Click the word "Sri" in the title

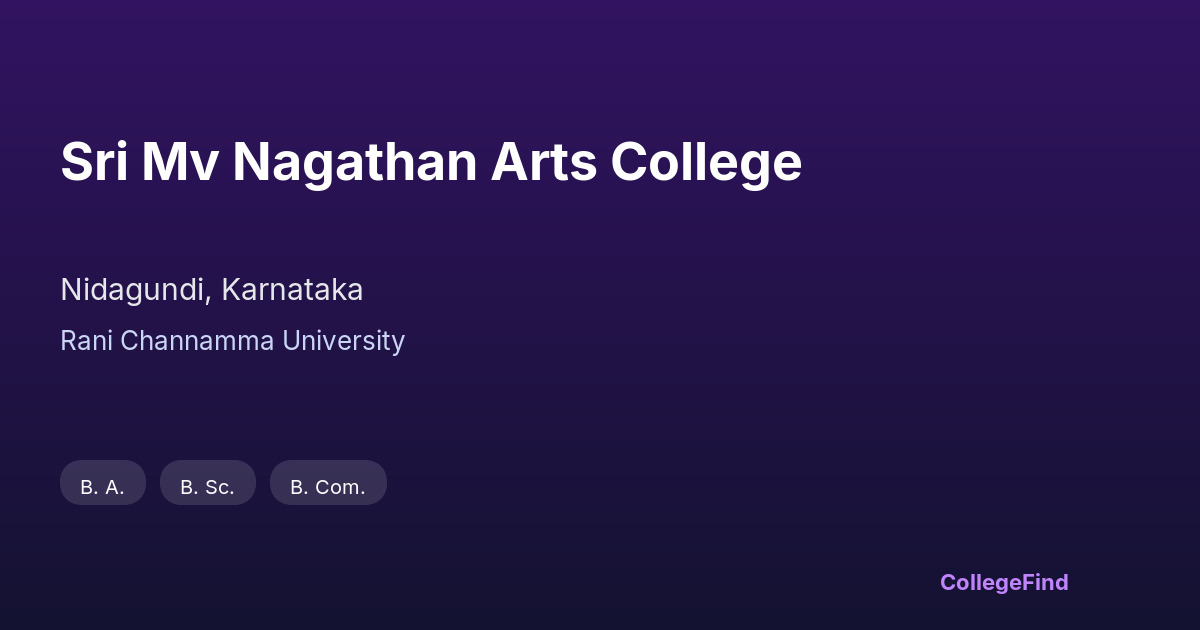(x=94, y=162)
